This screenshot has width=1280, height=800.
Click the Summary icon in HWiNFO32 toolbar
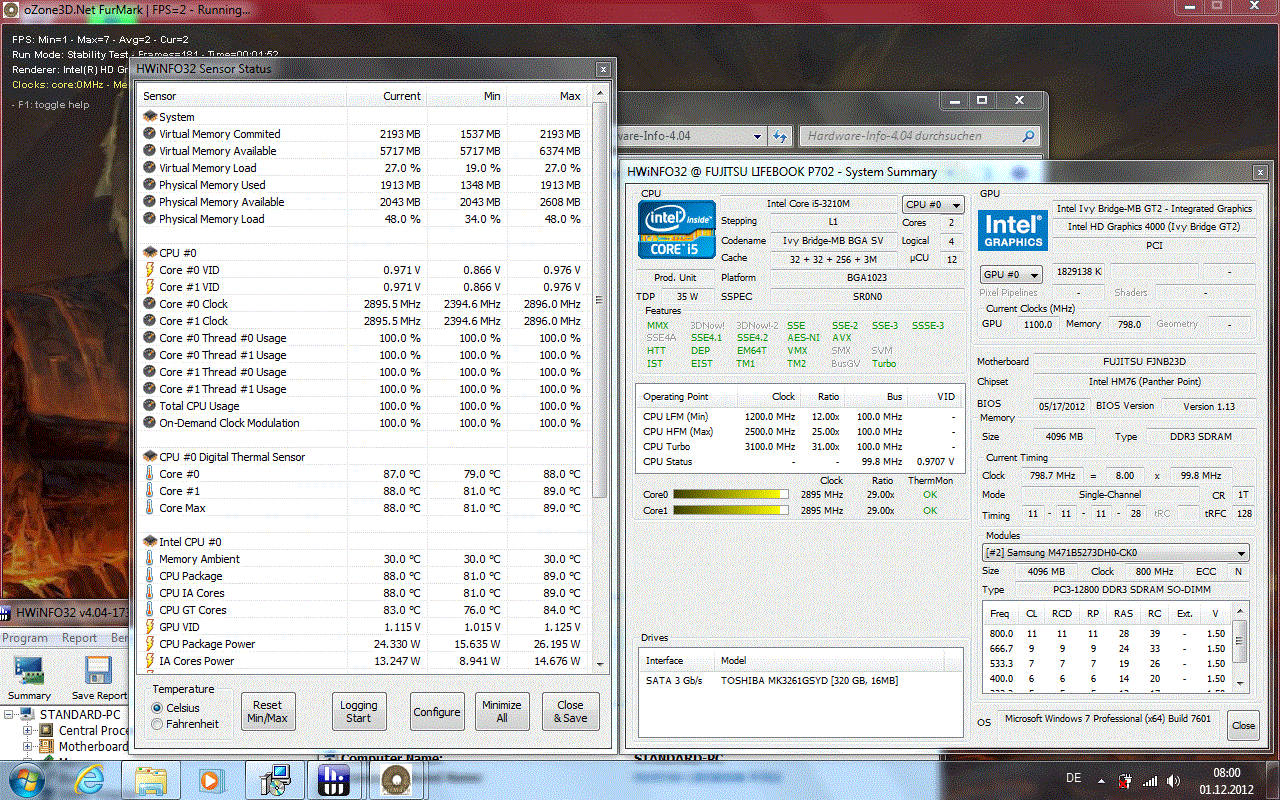pyautogui.click(x=29, y=672)
